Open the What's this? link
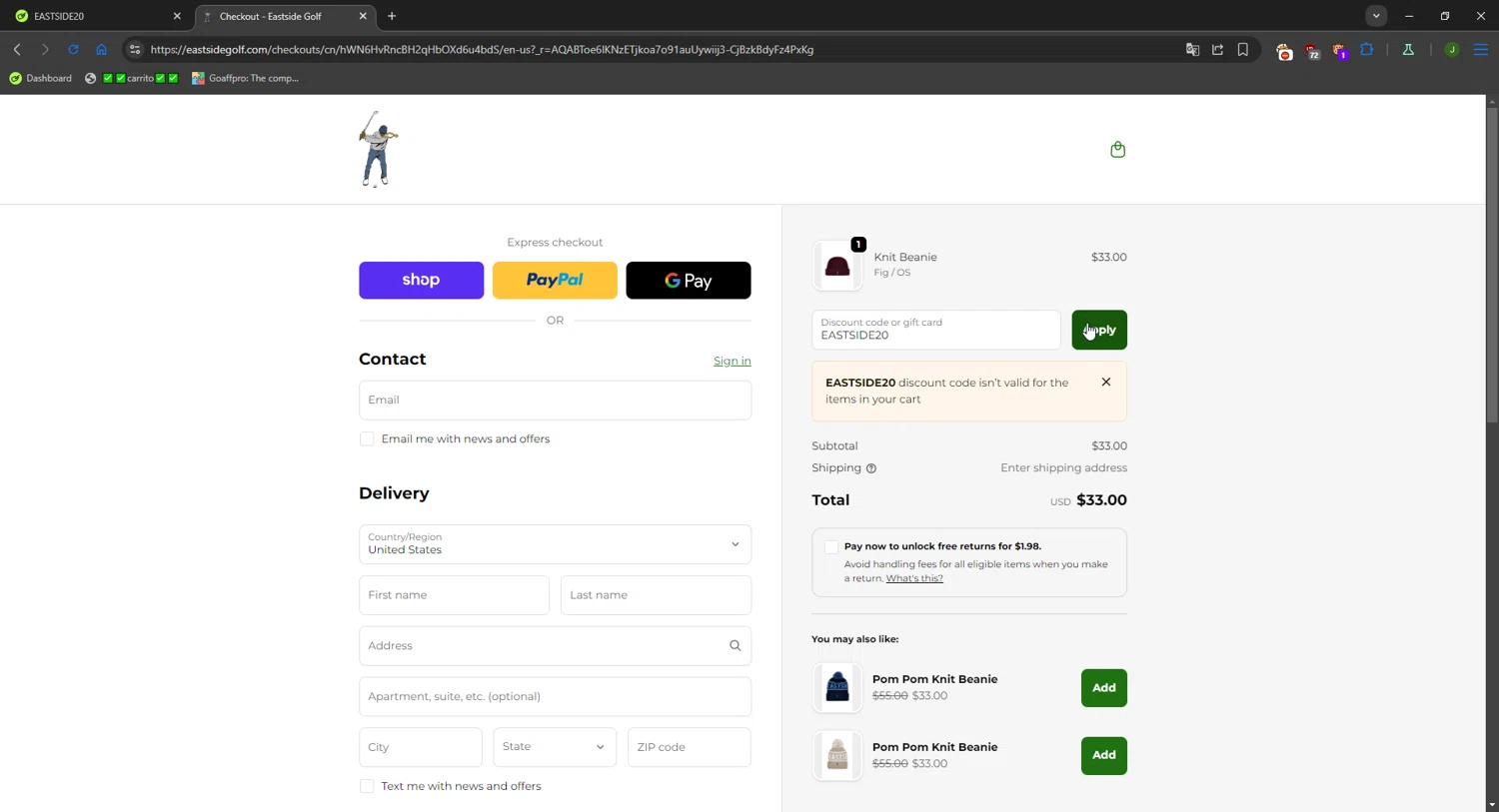This screenshot has height=812, width=1499. [914, 578]
